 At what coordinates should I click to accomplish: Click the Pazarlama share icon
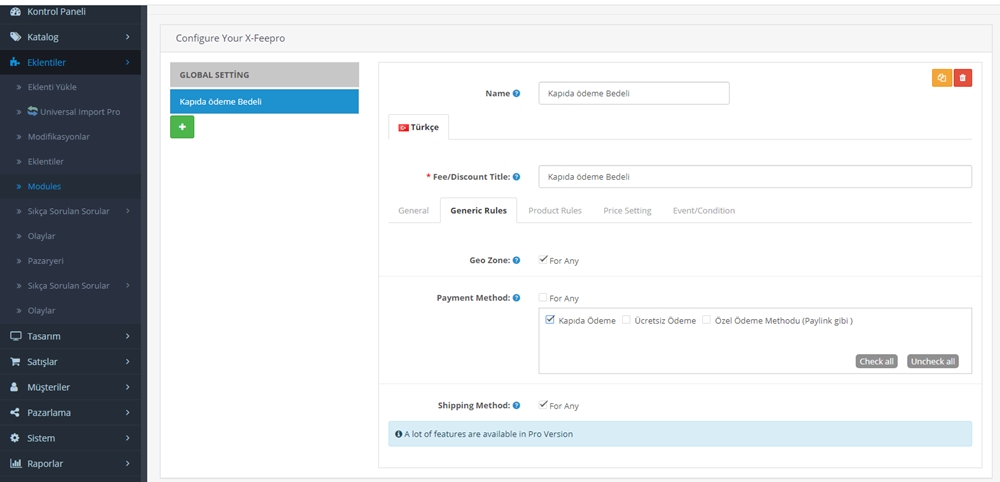coord(15,413)
